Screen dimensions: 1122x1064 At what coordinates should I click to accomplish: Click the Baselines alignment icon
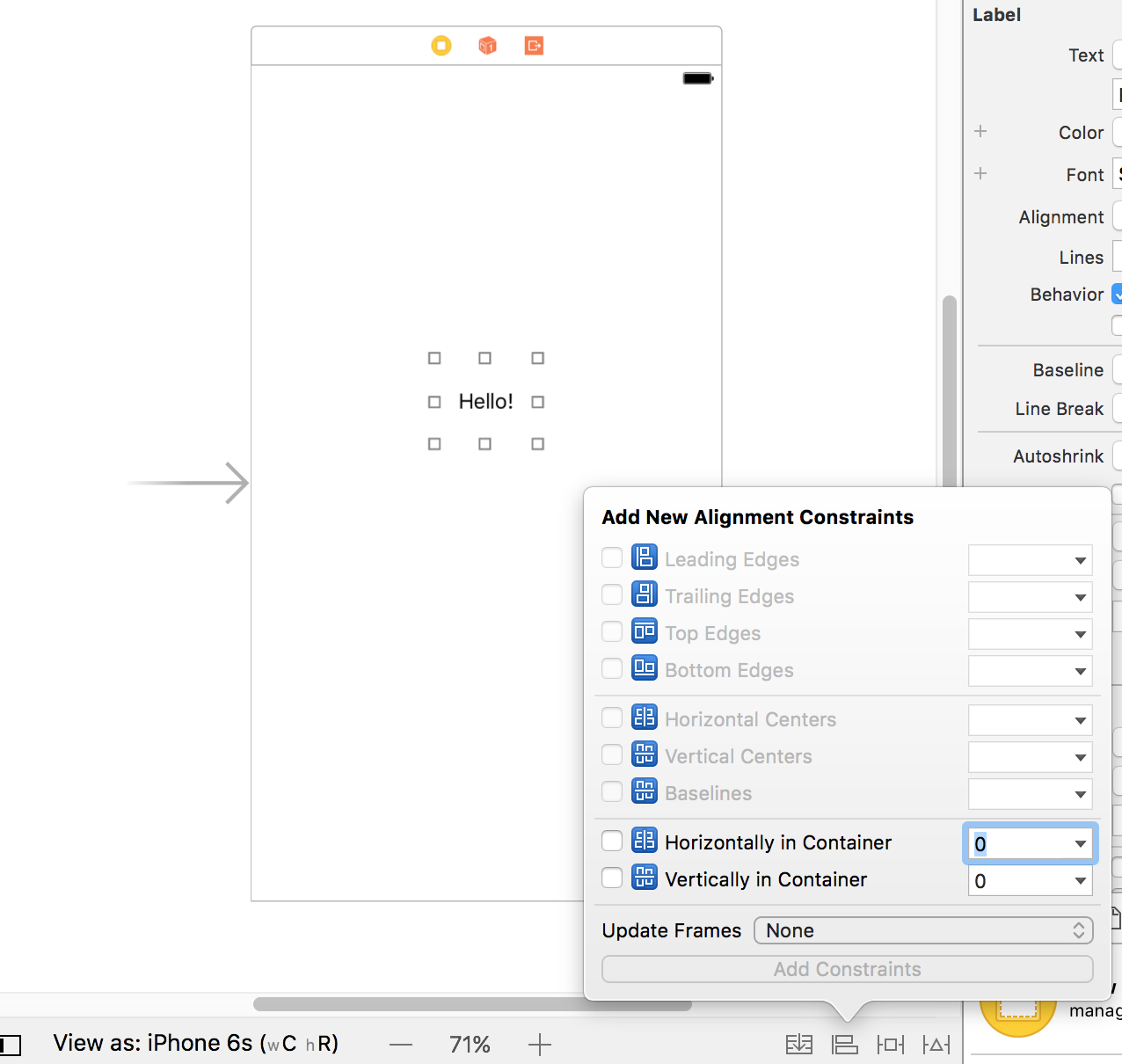[x=645, y=791]
